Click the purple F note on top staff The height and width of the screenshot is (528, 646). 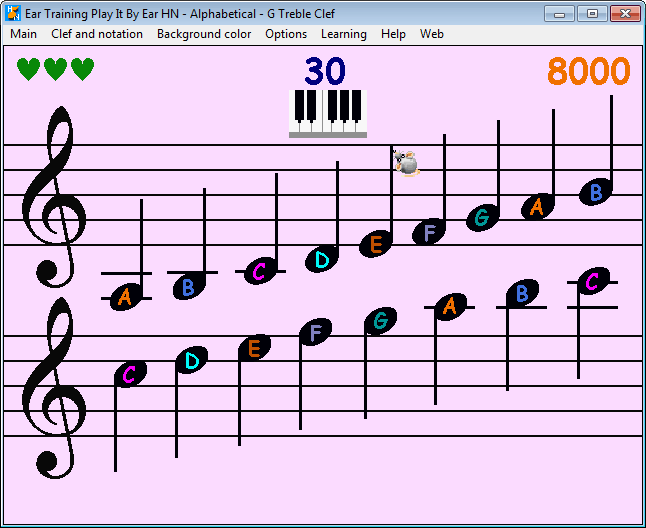(x=429, y=232)
